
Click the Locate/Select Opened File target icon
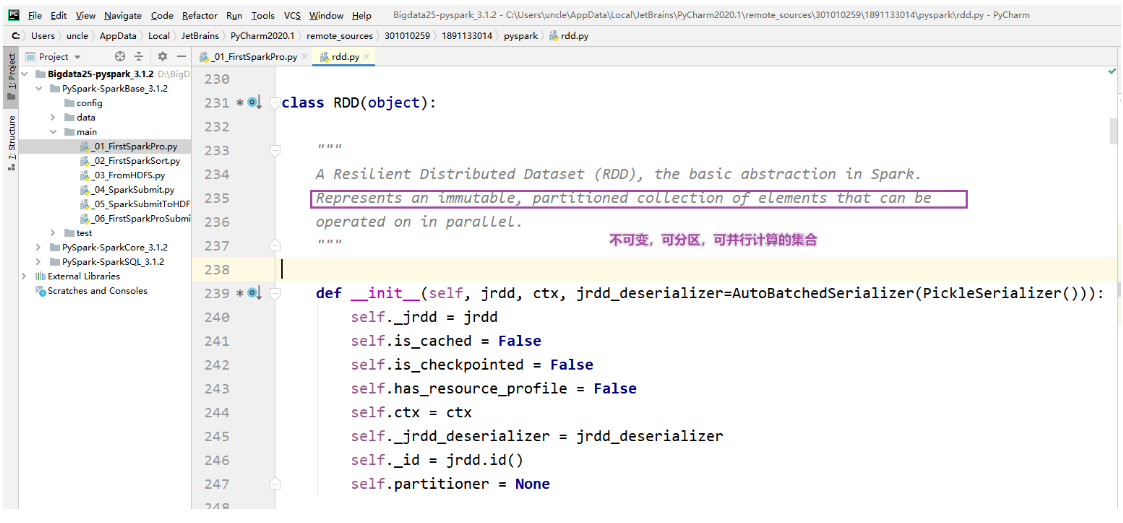(120, 57)
